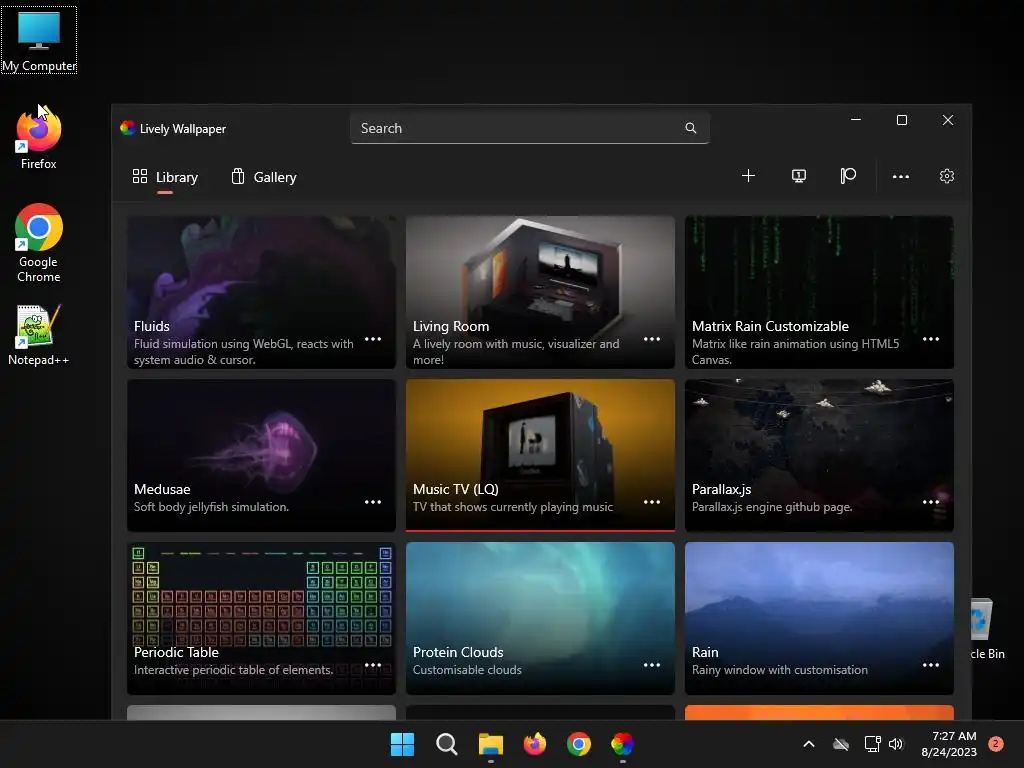Image resolution: width=1024 pixels, height=768 pixels.
Task: Click the OneDrive cloud tray icon
Action: pyautogui.click(x=841, y=744)
